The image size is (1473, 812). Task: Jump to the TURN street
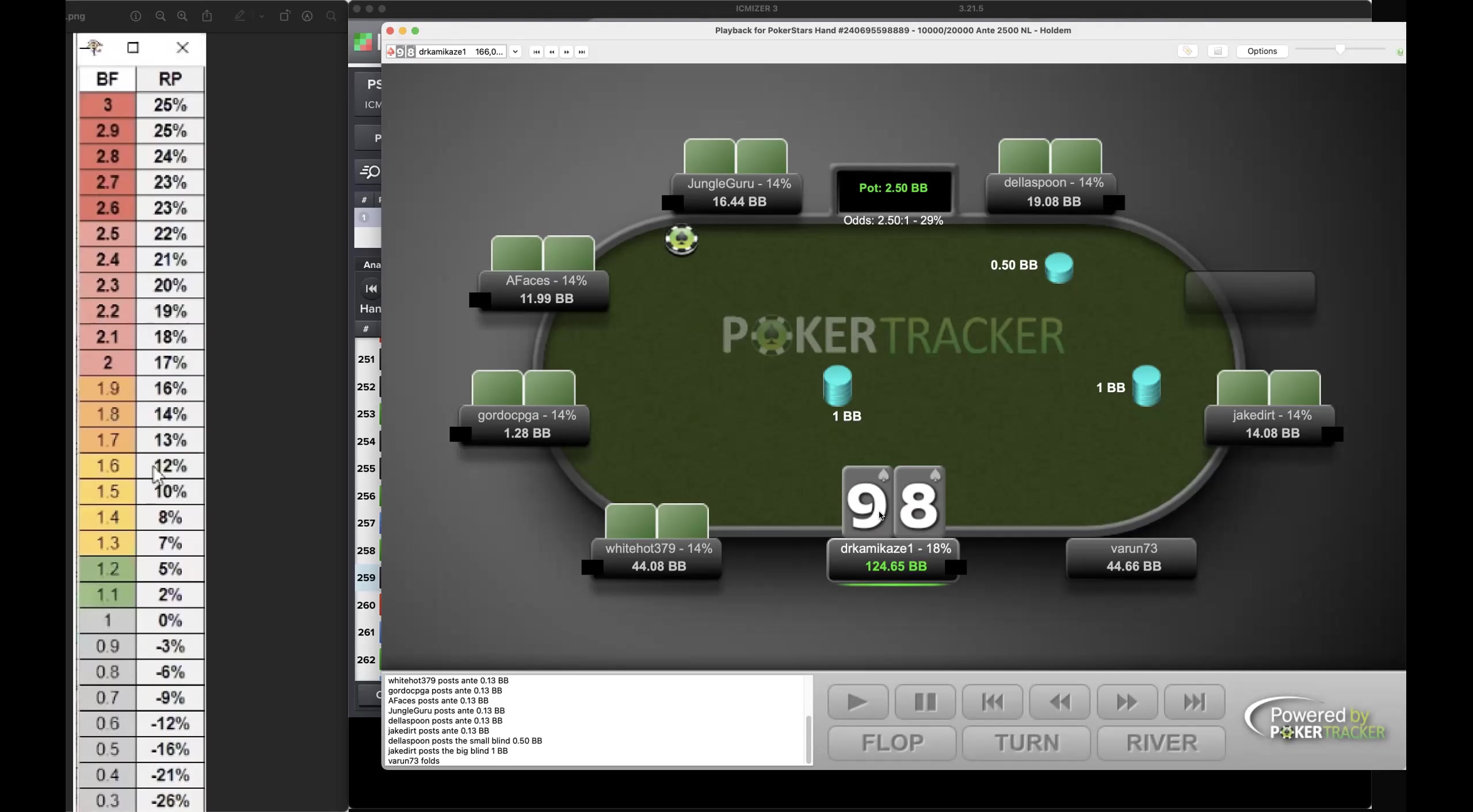pyautogui.click(x=1026, y=742)
